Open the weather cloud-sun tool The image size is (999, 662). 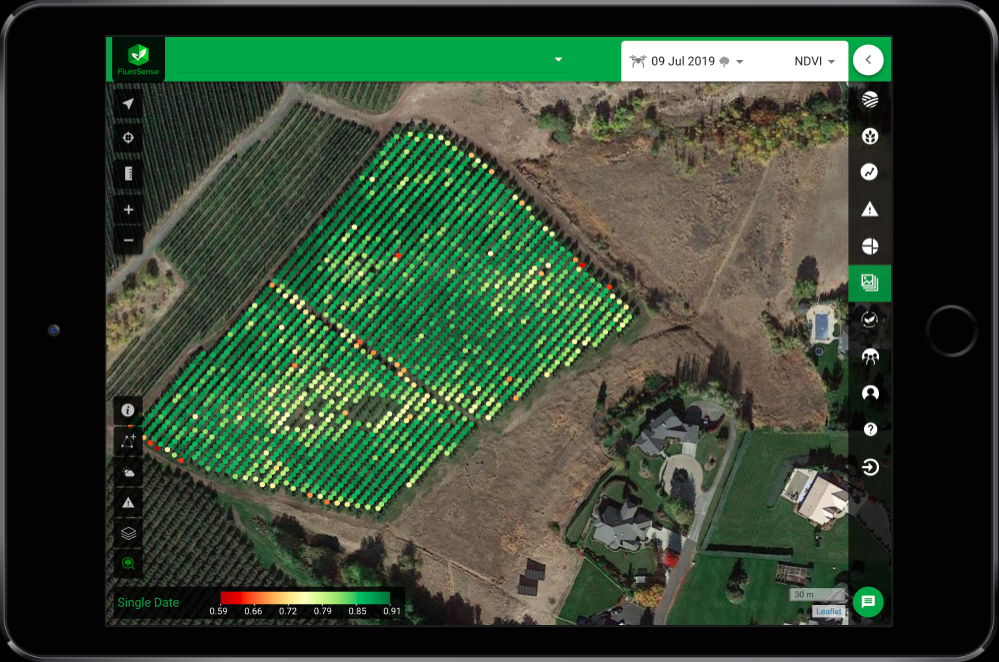tap(128, 472)
